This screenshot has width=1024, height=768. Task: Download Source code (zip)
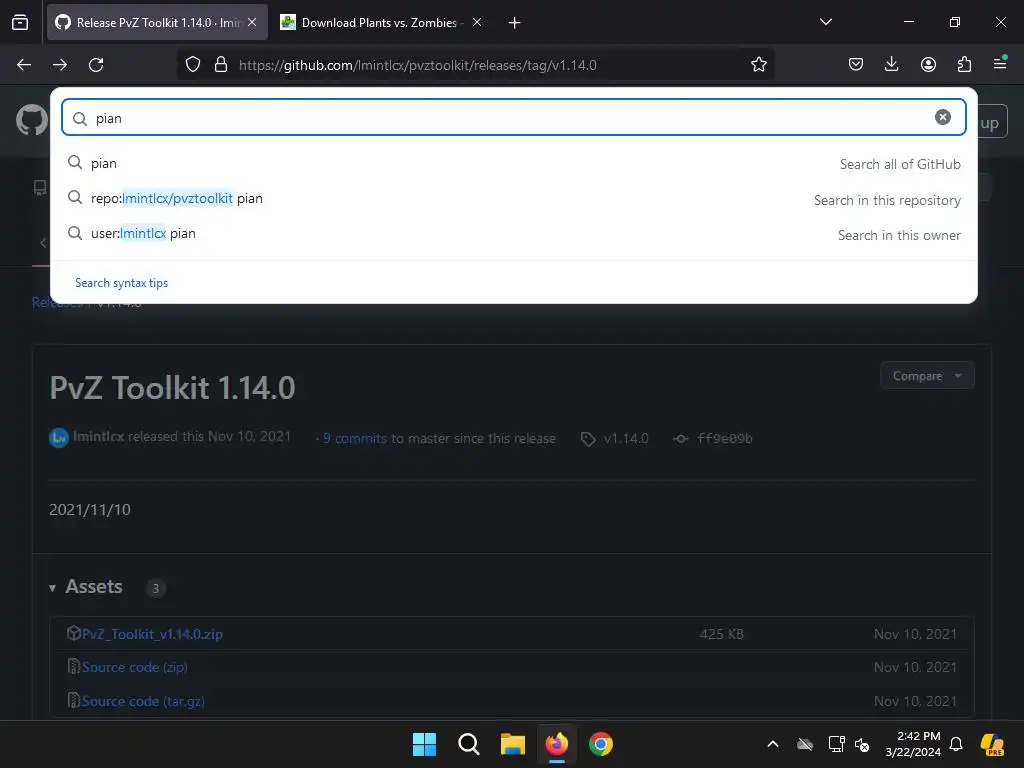(x=135, y=667)
